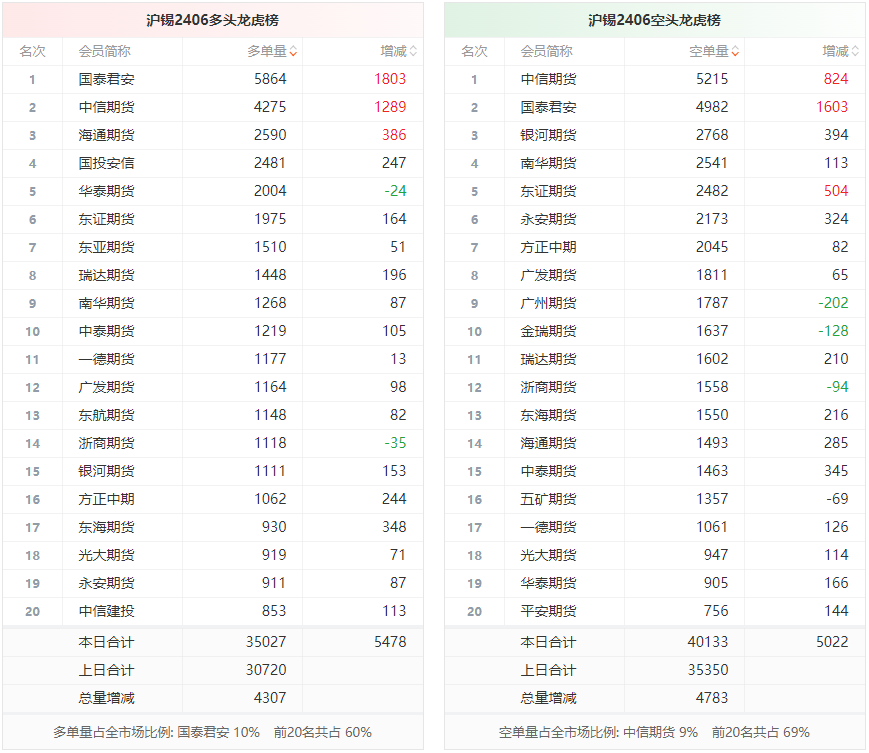Click 会员简称 header in short table
Image resolution: width=869 pixels, height=753 pixels.
coord(546,52)
